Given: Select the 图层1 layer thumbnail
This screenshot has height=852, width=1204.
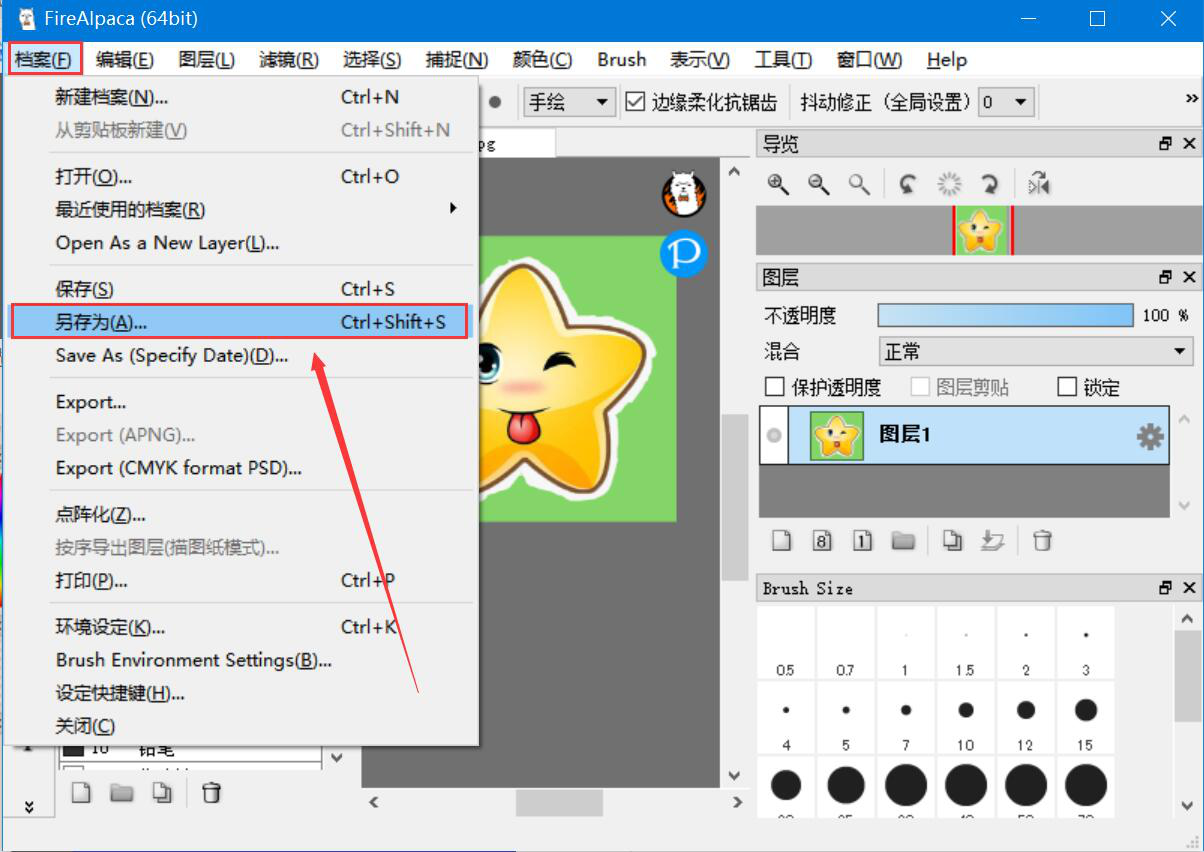Looking at the screenshot, I should click(837, 435).
